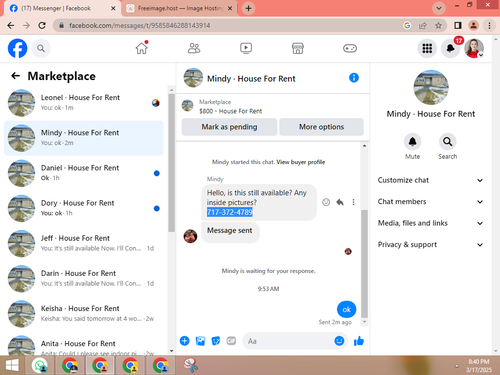Open Snipping Tool from the taskbar
Viewport: 500px width, 375px height.
tap(191, 366)
